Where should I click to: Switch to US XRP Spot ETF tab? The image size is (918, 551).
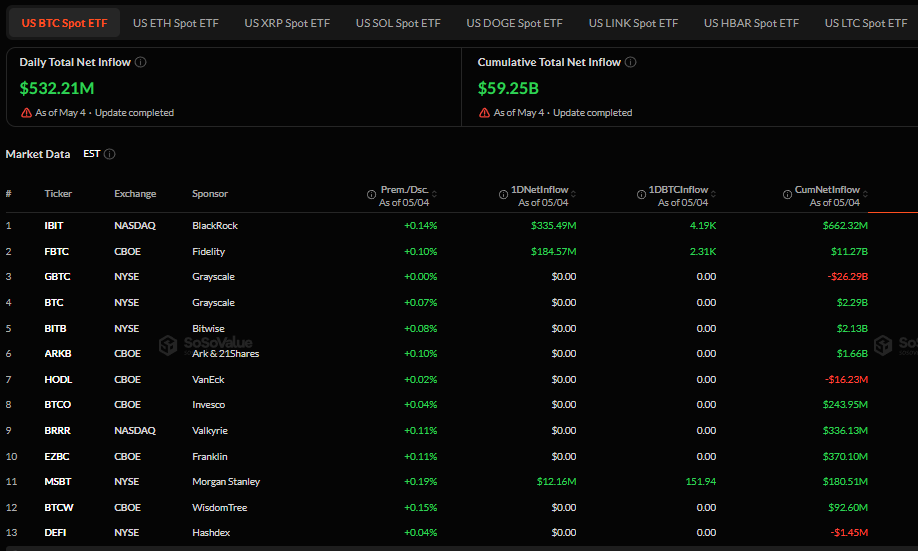pyautogui.click(x=287, y=23)
